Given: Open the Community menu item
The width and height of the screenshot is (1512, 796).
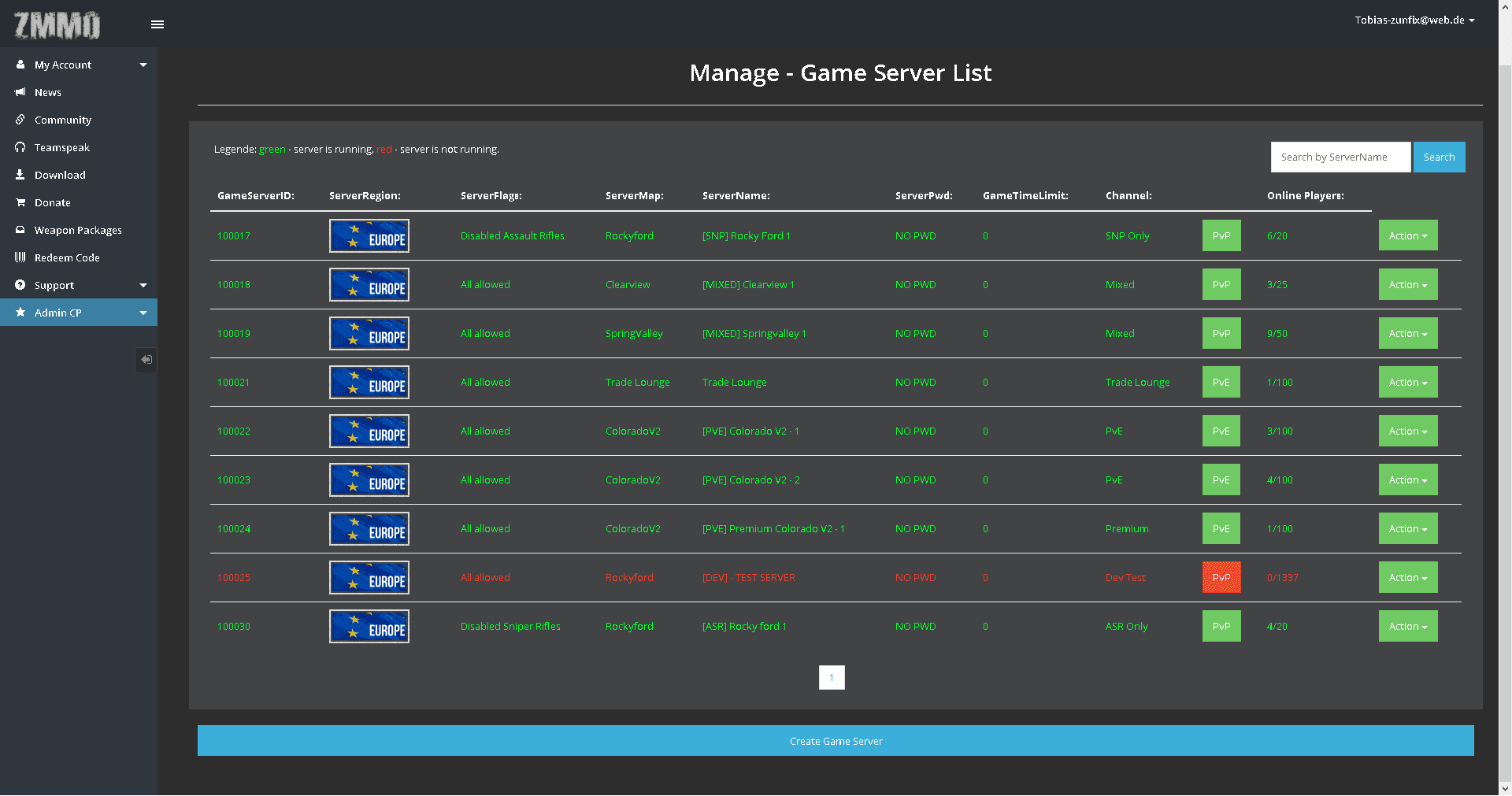Looking at the screenshot, I should tap(79, 120).
